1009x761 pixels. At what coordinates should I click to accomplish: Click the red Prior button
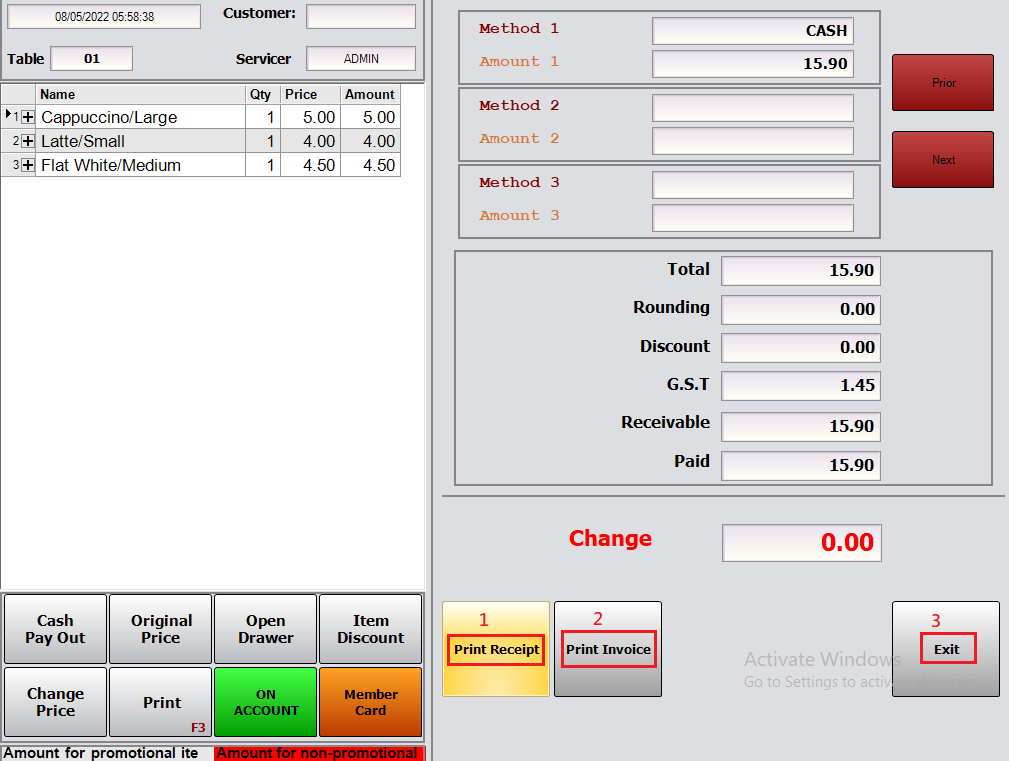click(943, 82)
